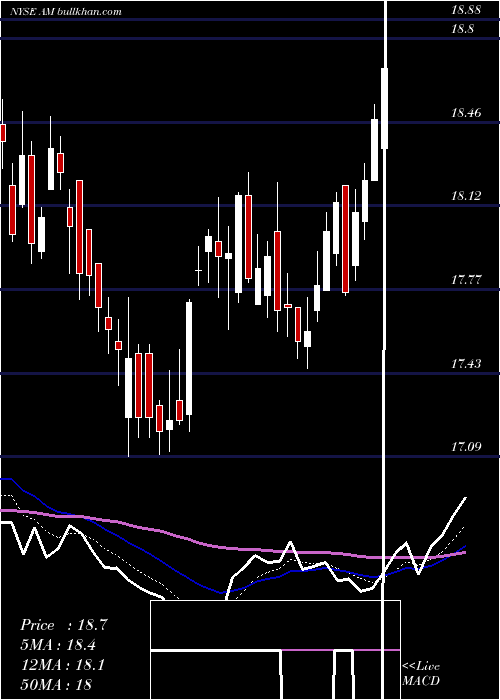Image resolution: width=500 pixels, height=700 pixels.
Task: Click the <<Live MACD label
Action: (x=421, y=674)
